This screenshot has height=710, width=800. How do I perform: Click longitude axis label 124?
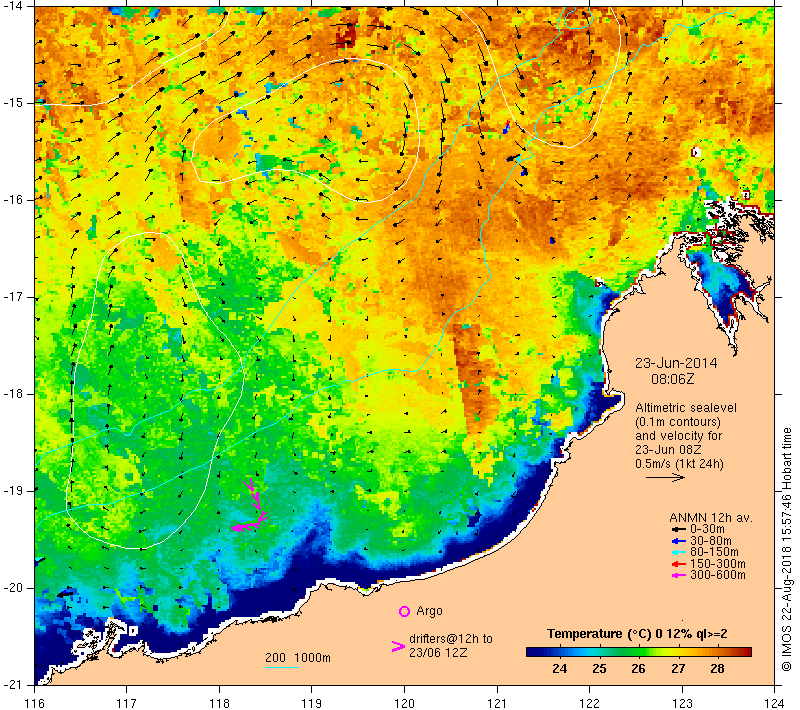(x=775, y=703)
